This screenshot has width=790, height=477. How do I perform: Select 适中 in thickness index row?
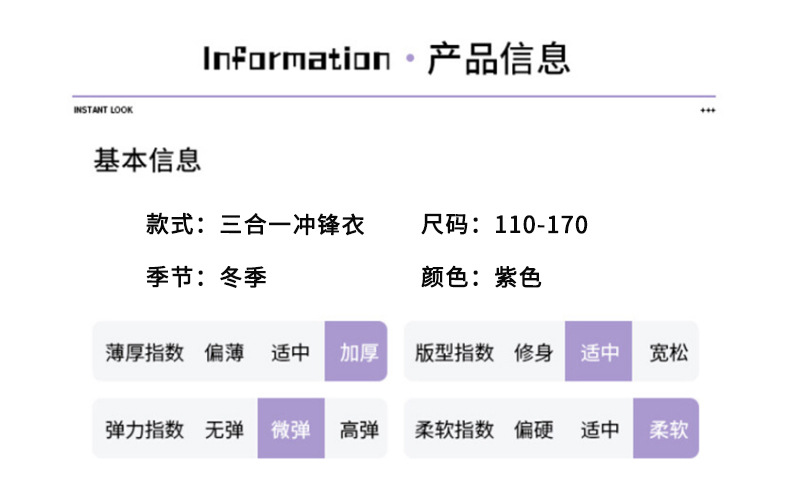290,352
